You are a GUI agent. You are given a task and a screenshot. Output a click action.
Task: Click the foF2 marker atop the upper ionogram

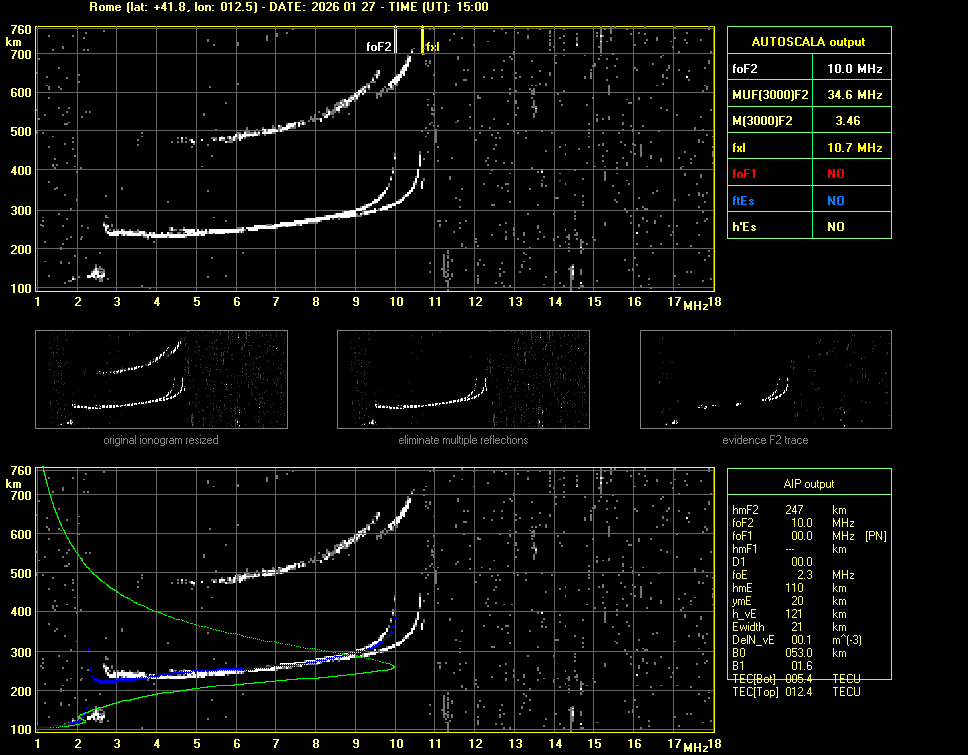click(380, 46)
